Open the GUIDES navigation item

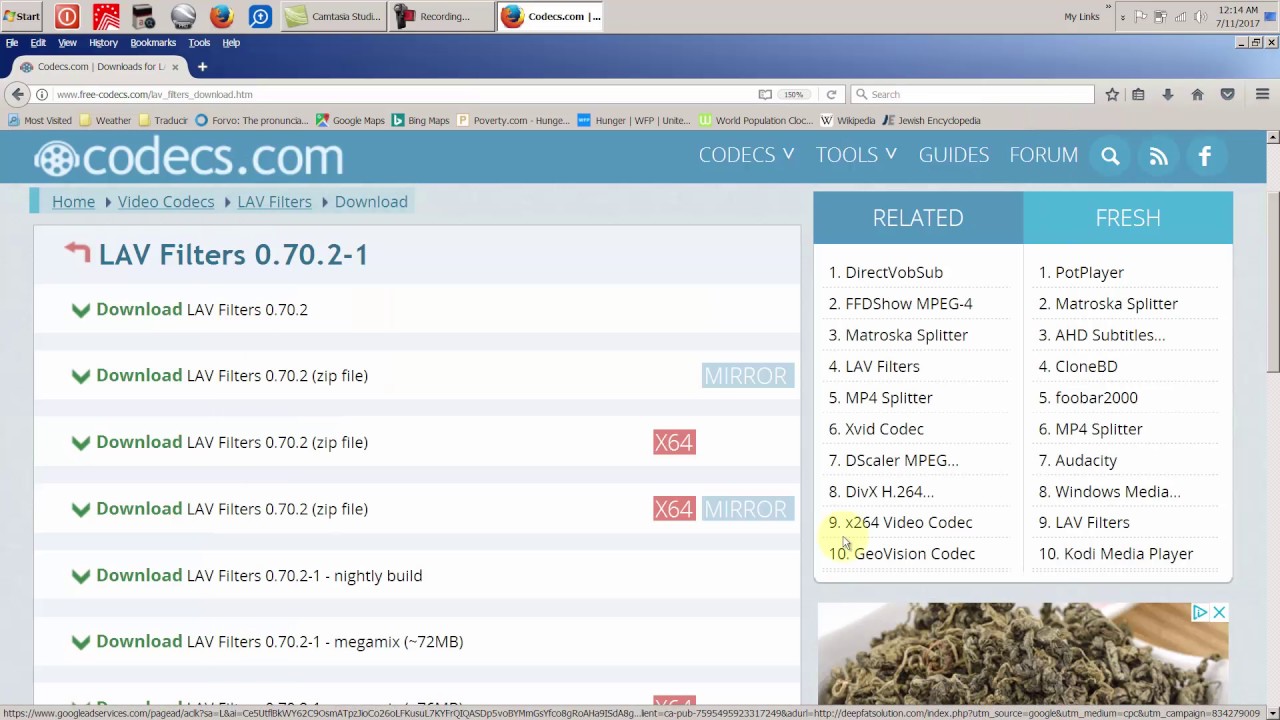[953, 155]
